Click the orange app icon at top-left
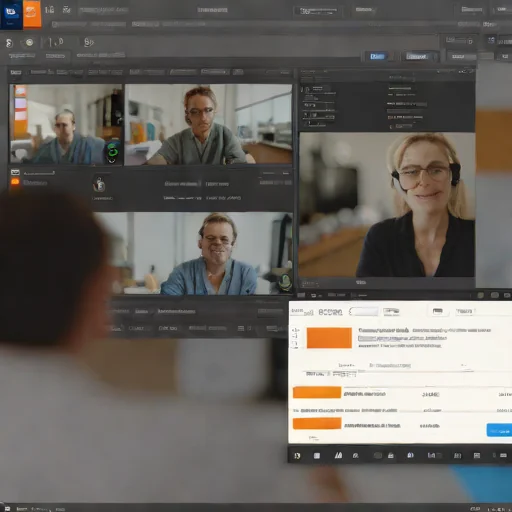512x512 pixels. click(32, 13)
